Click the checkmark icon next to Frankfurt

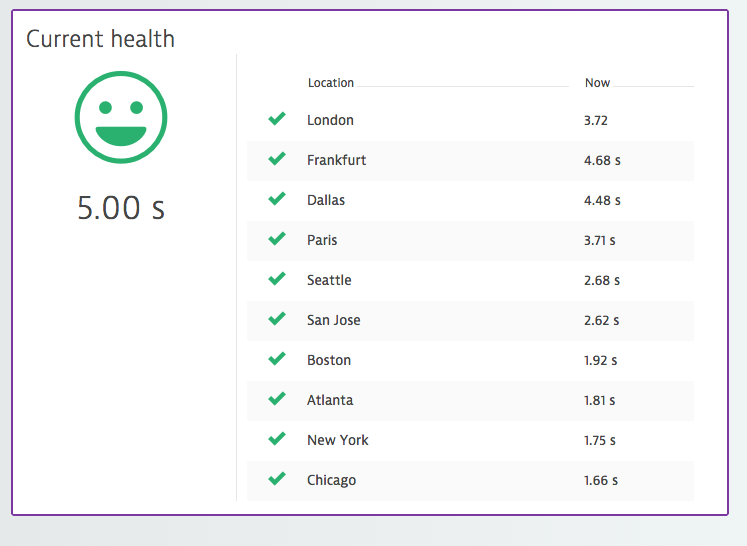point(277,158)
